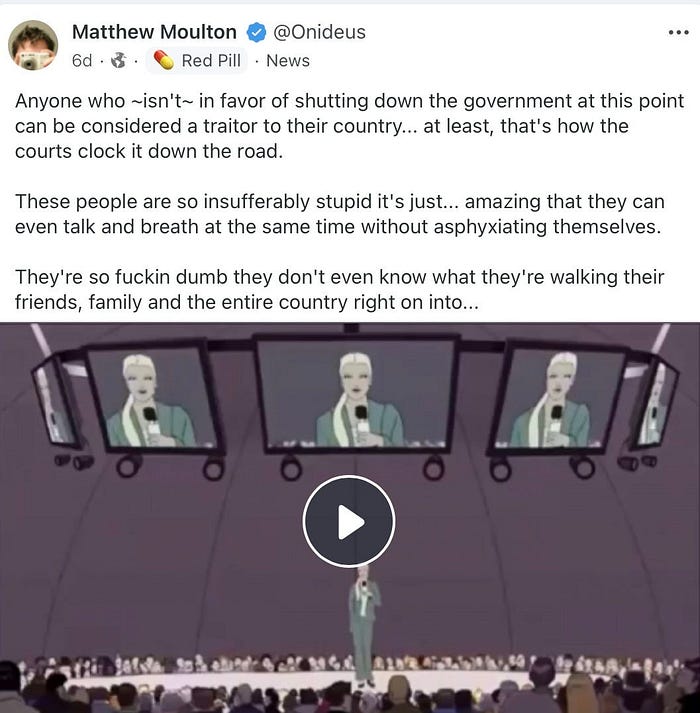Click the large right monitor in video

pos(558,397)
